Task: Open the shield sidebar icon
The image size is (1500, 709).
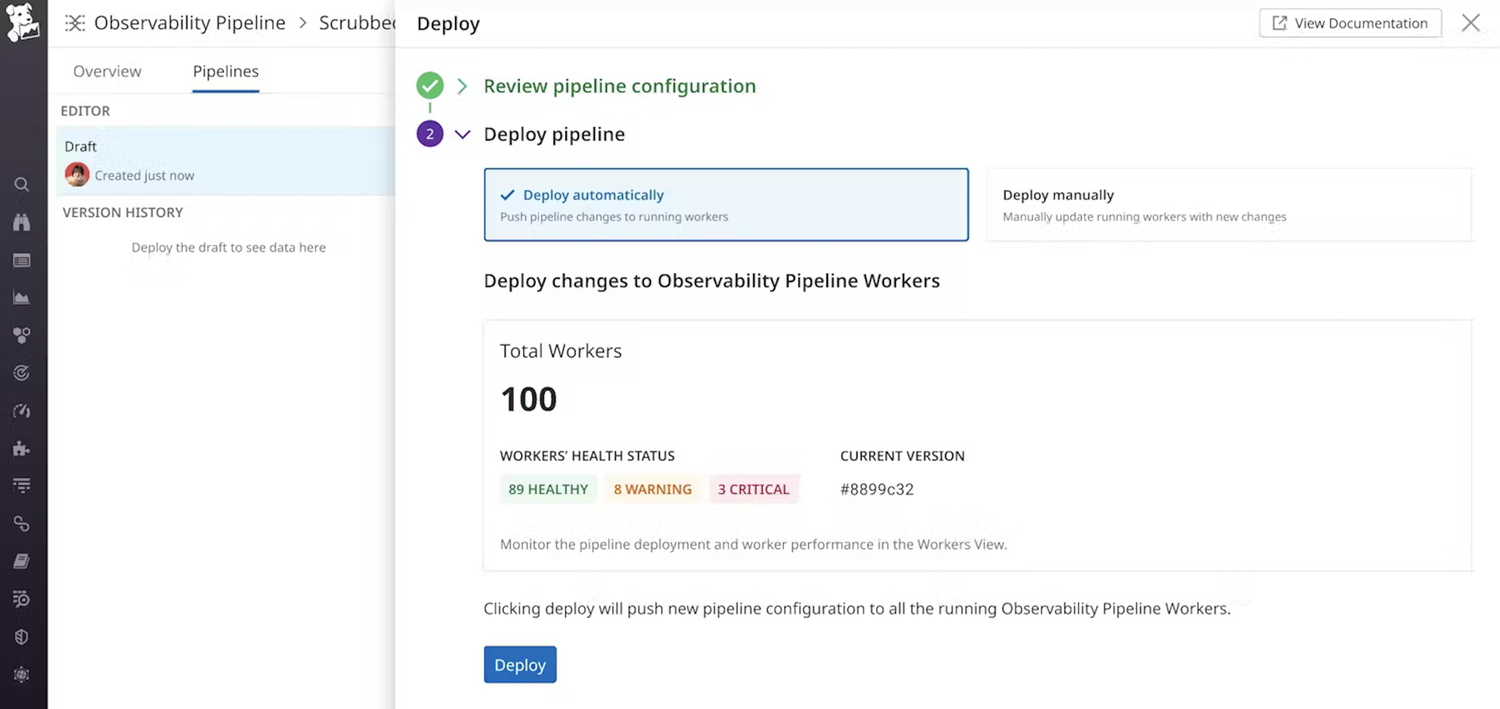Action: (22, 637)
